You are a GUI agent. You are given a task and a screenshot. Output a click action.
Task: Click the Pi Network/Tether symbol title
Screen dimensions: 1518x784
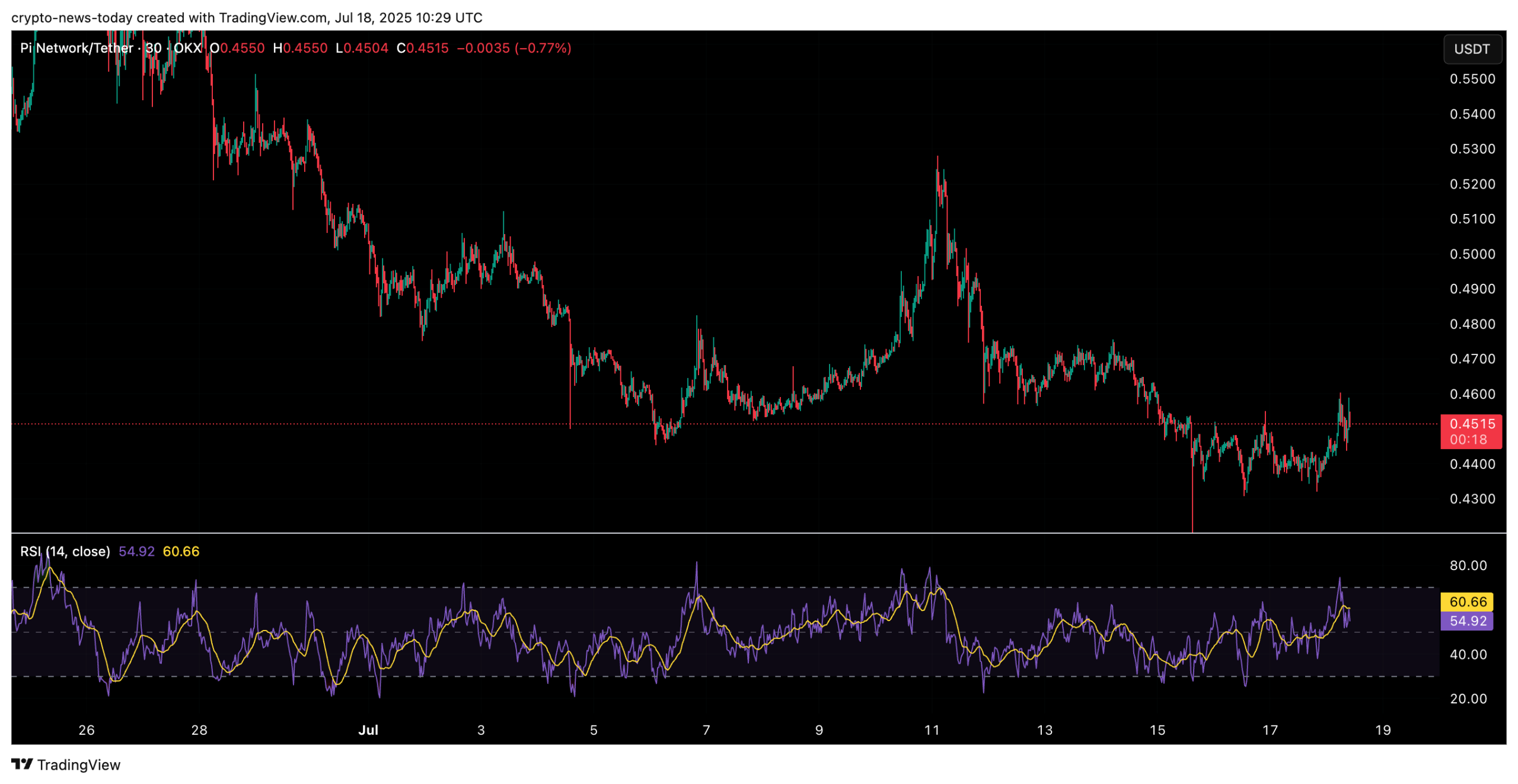coord(76,48)
